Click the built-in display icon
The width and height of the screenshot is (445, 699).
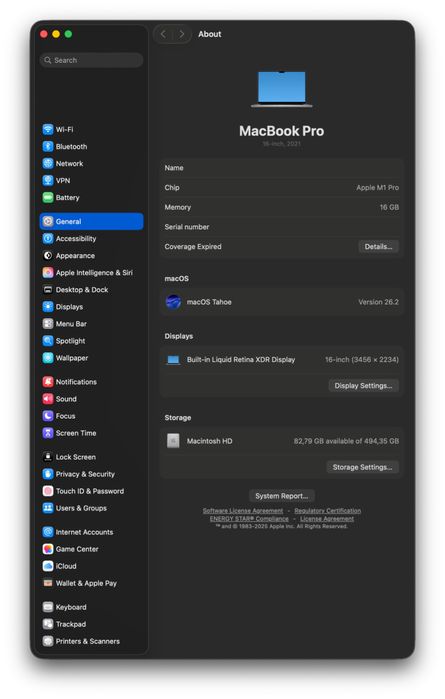[x=173, y=360]
